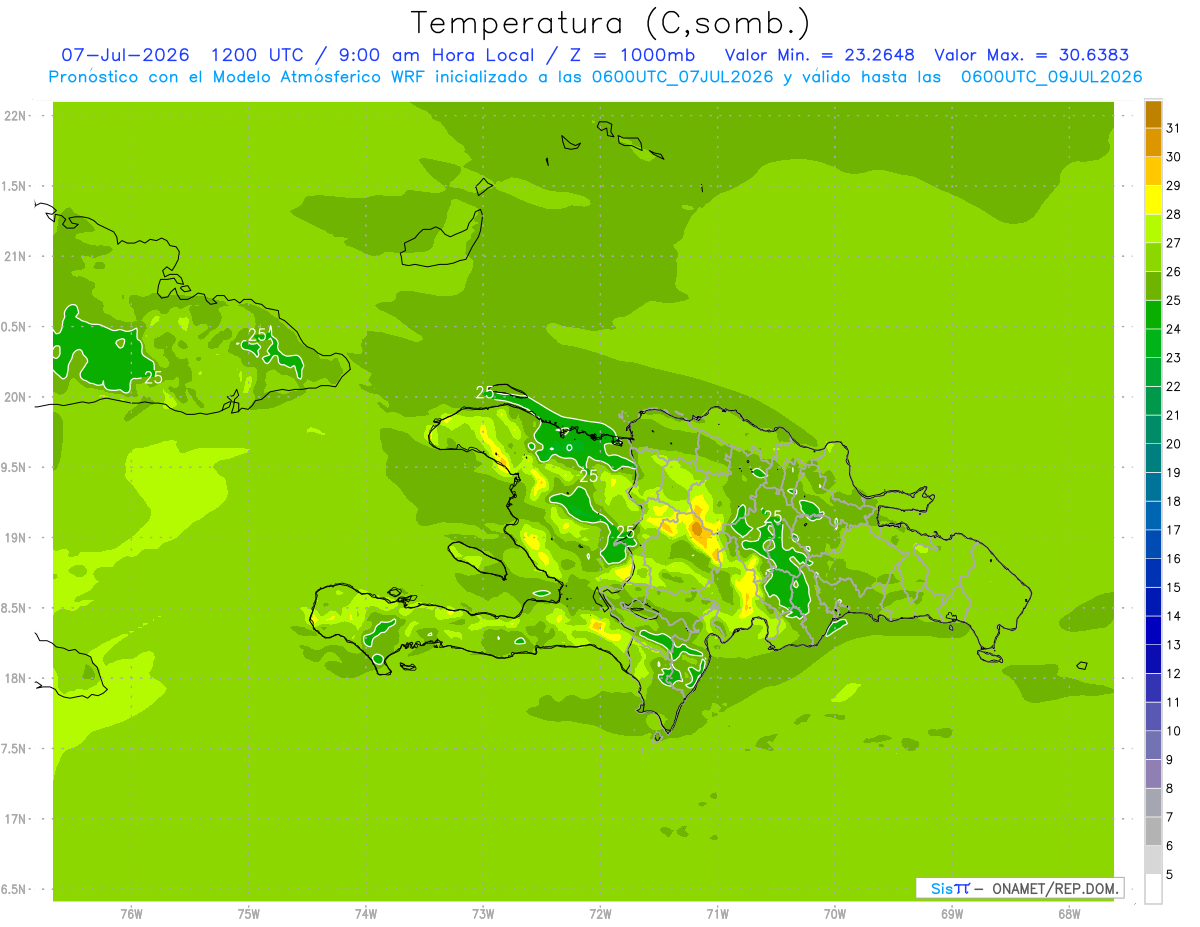Viewport: 1200px width, 927px height.
Task: Click the Temperatura (C,somb.) title
Action: click(610, 23)
